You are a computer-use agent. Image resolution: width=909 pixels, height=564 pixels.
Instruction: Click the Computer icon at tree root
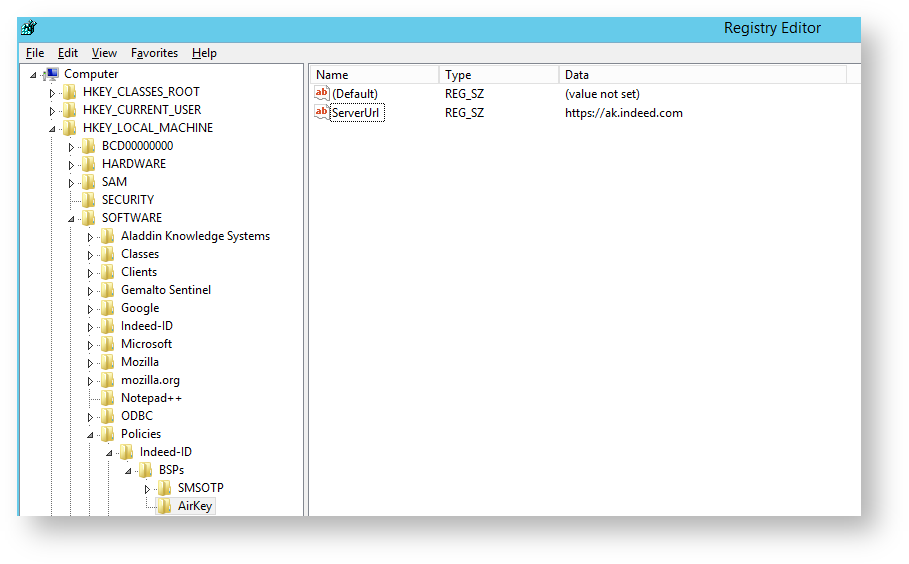[x=51, y=74]
